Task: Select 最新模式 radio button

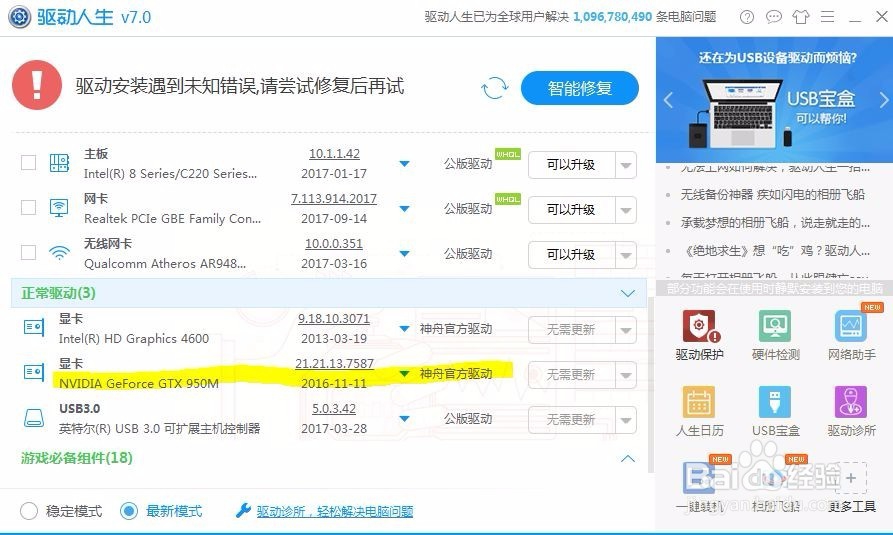Action: coord(129,511)
